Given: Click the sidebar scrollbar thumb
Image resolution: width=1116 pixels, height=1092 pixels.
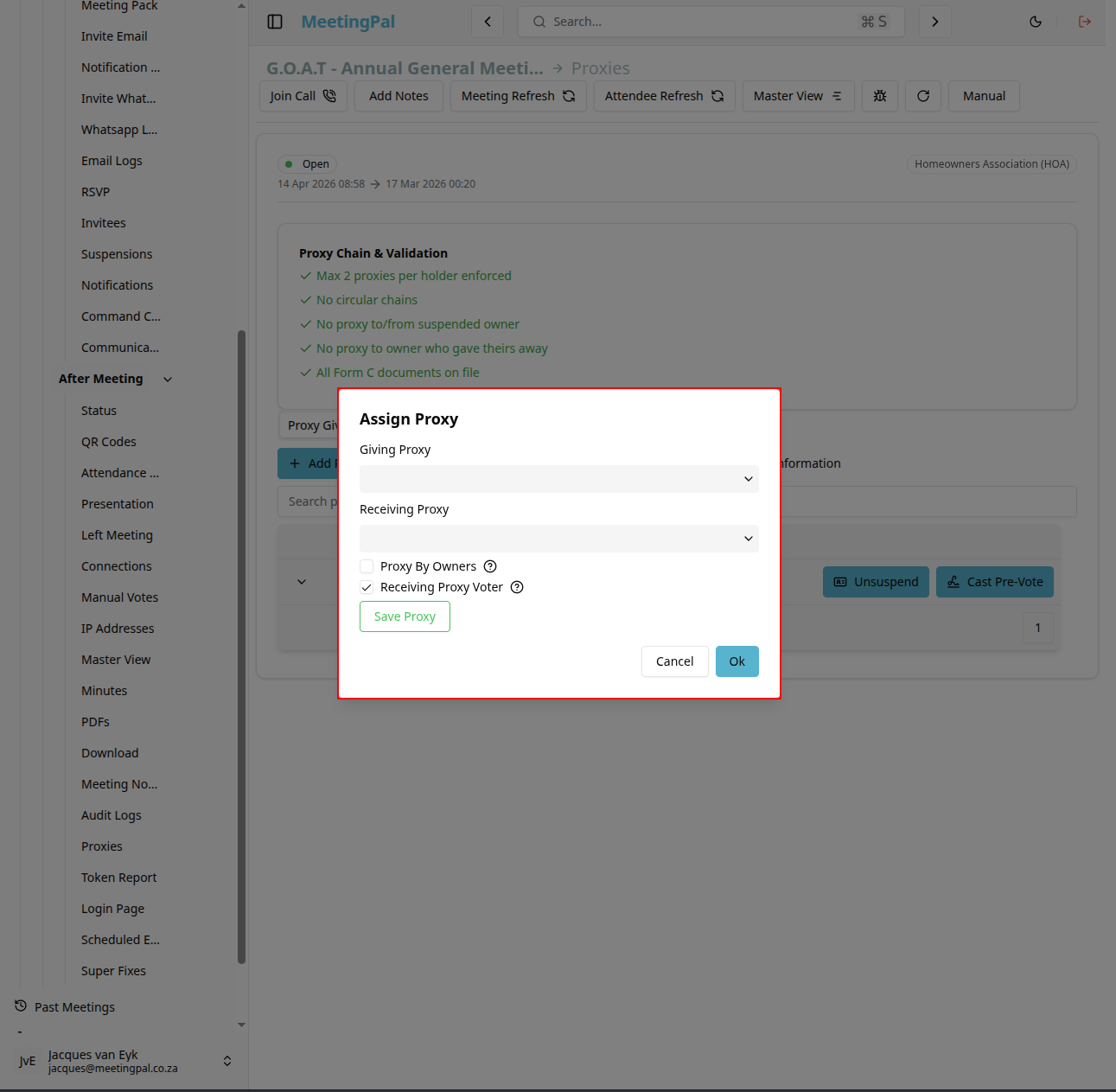Looking at the screenshot, I should tap(241, 647).
